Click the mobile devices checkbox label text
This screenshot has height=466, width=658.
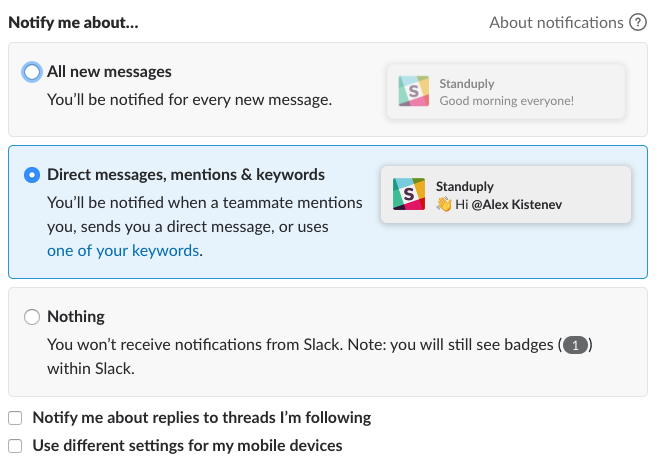[188, 446]
